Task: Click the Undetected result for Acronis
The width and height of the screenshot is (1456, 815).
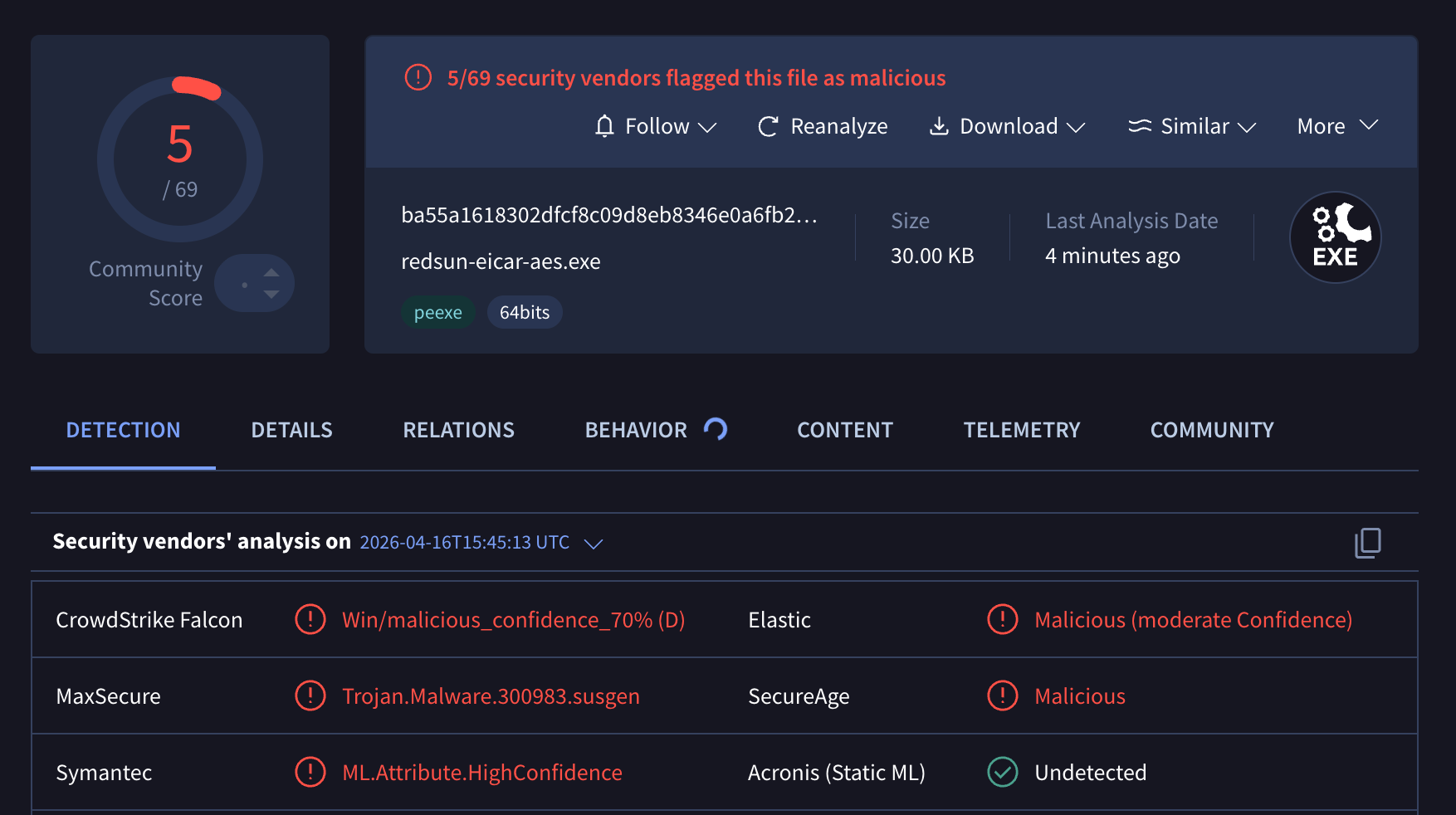Action: tap(1091, 773)
